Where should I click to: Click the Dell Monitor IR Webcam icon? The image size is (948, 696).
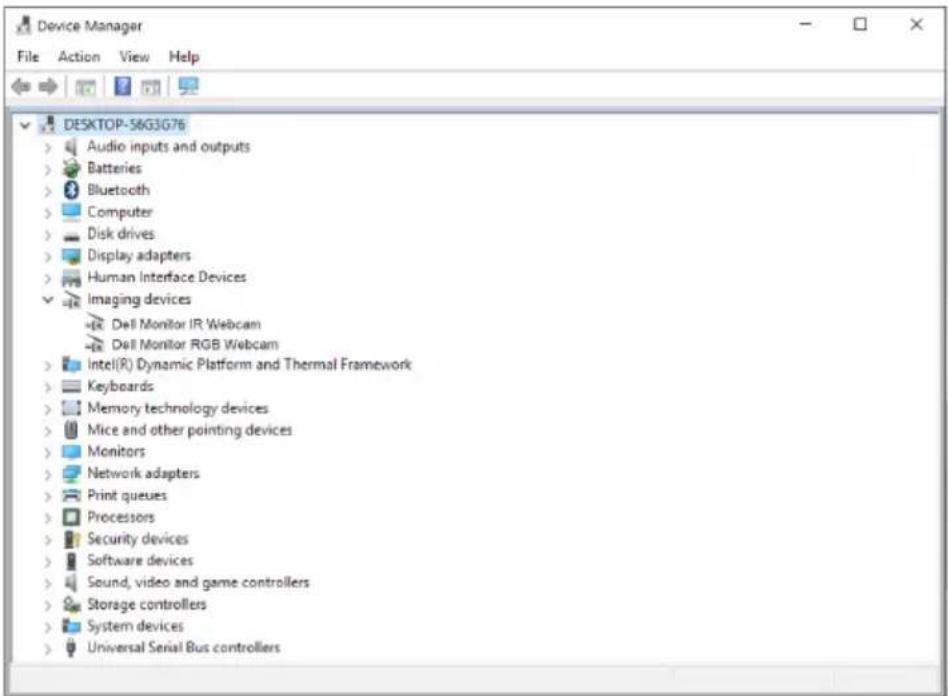94,324
